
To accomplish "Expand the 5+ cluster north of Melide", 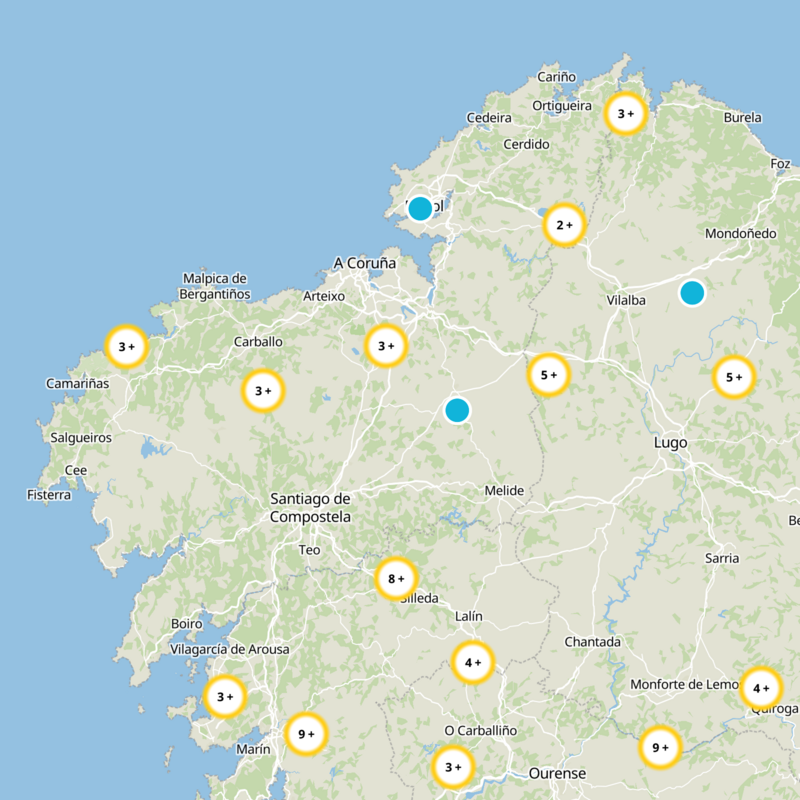I will click(548, 375).
